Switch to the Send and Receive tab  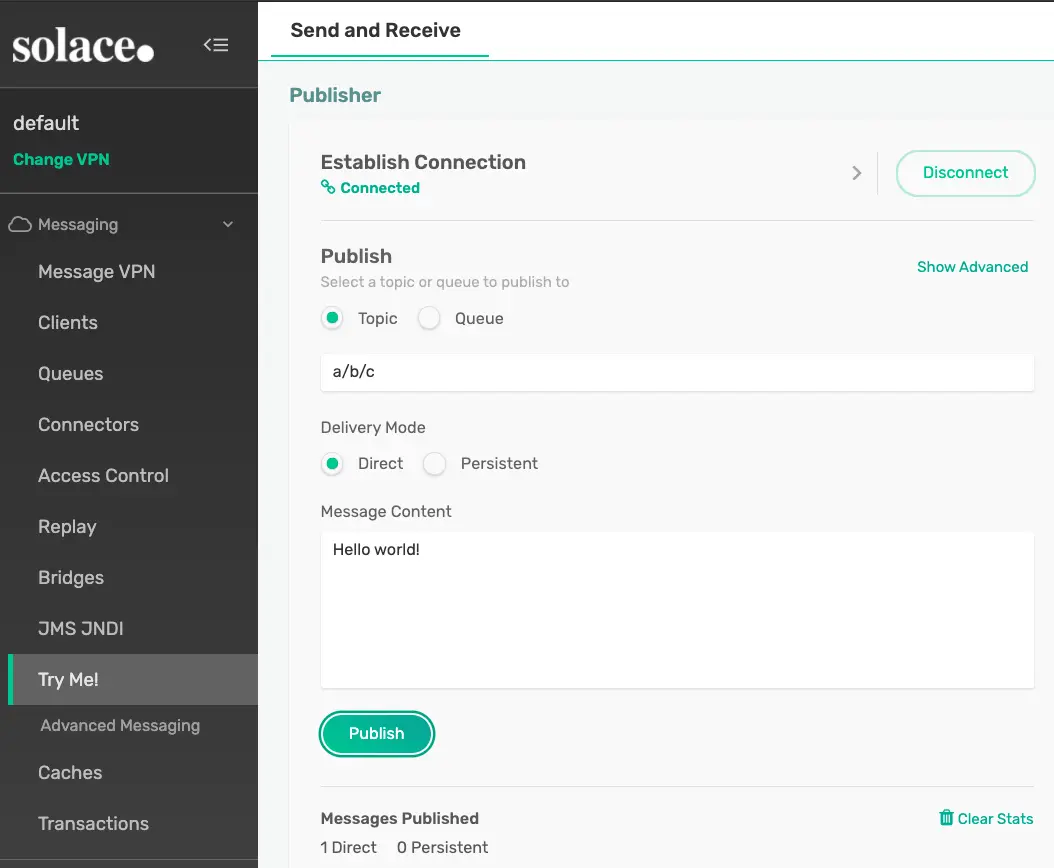376,30
